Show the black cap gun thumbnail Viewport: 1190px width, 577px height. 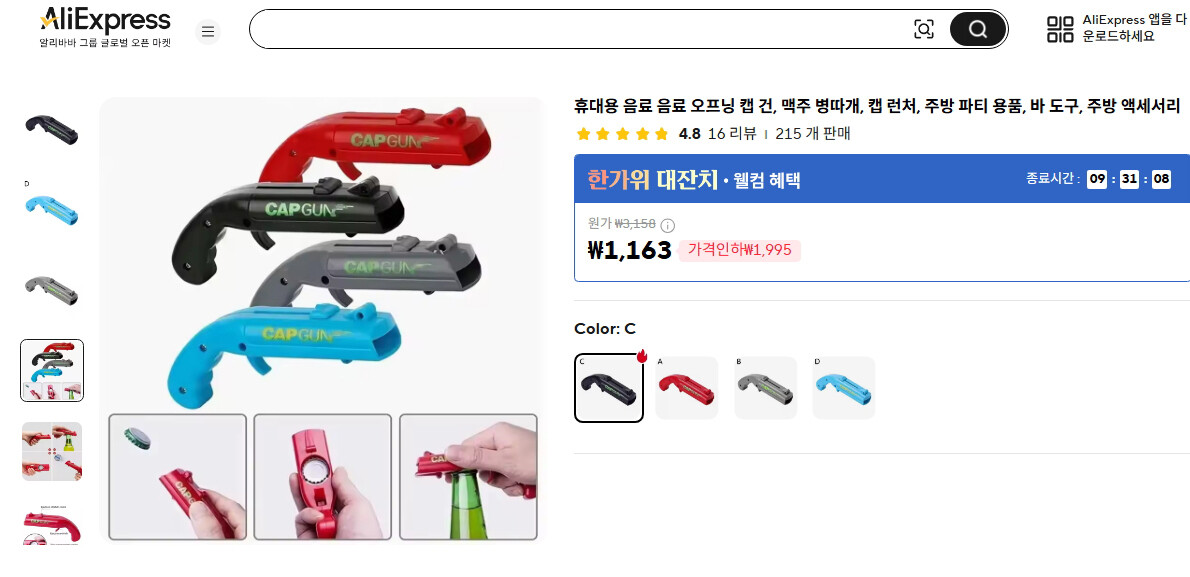tap(52, 130)
